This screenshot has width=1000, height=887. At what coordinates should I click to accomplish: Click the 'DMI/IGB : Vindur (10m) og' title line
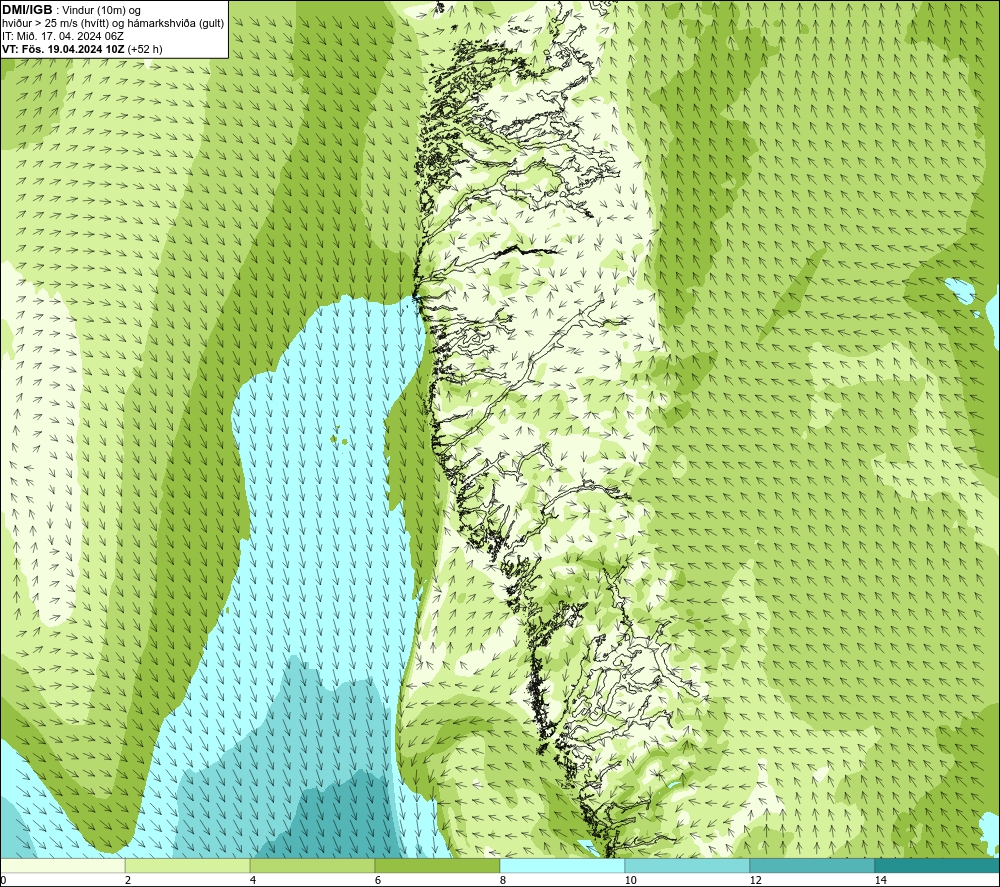pyautogui.click(x=71, y=10)
